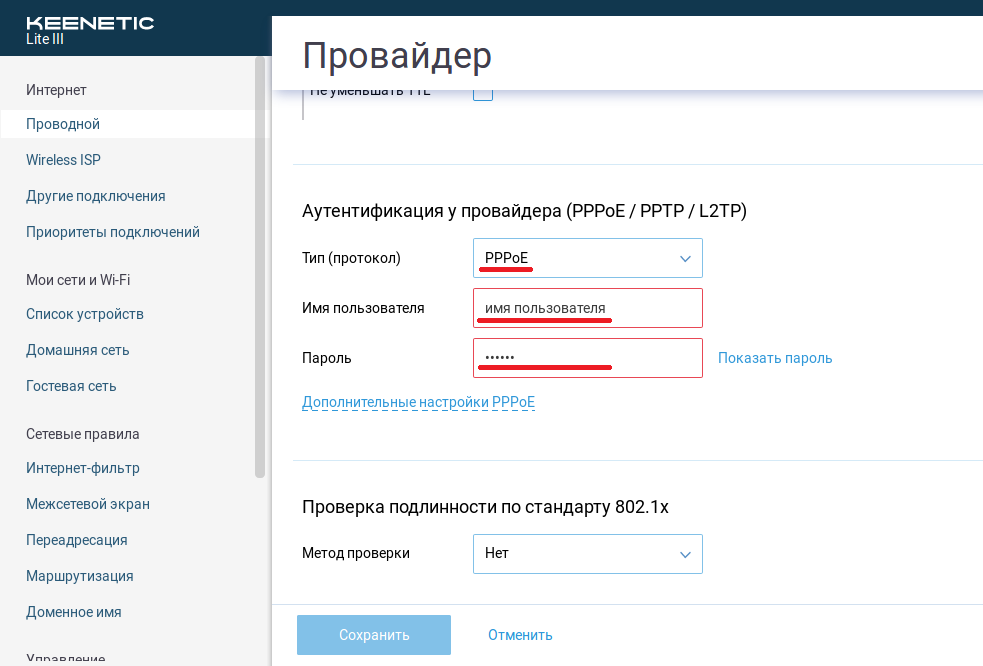
Task: Open the Тип (протокол) PPPoE dropdown
Action: pyautogui.click(x=587, y=258)
